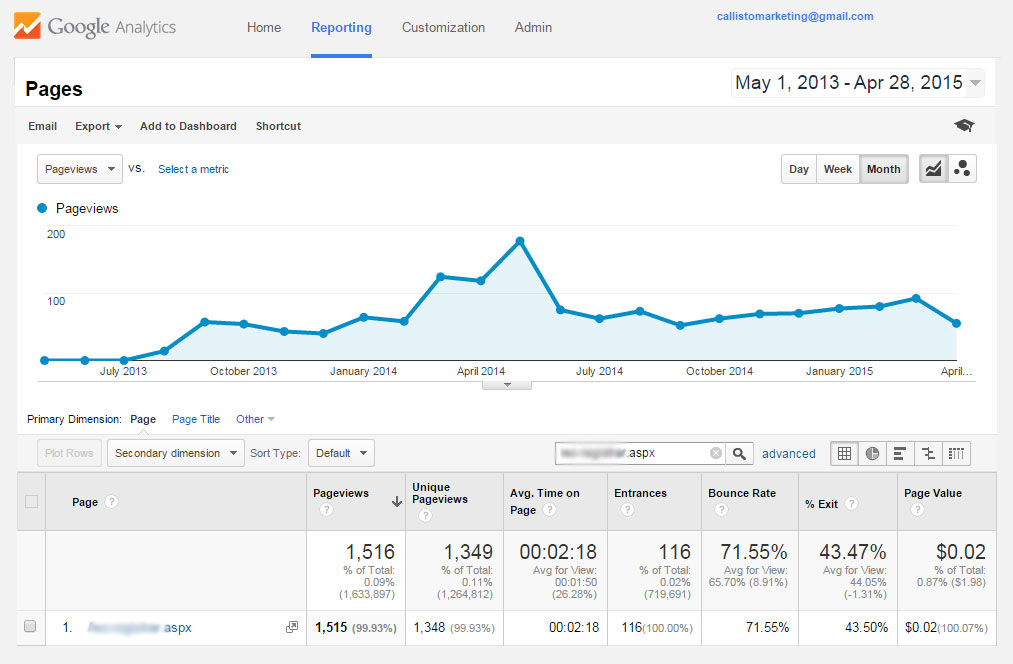Select the data table view icon
Screen dimensions: 1013x664
click(844, 453)
